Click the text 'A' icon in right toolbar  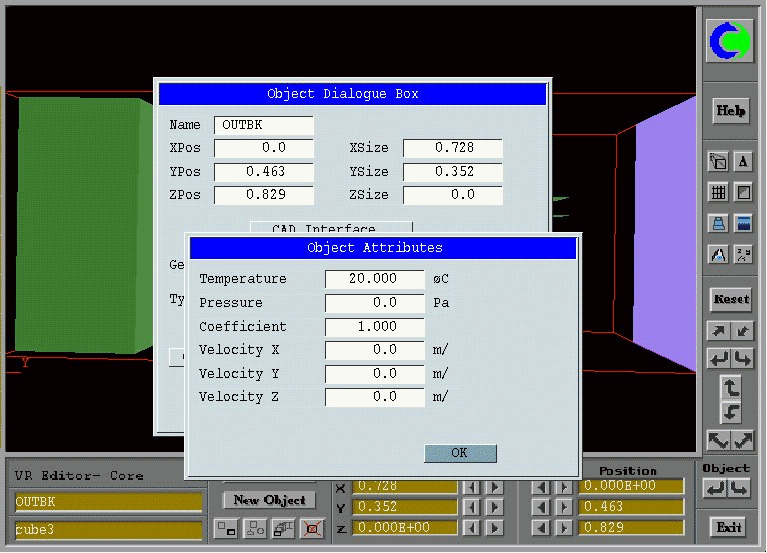coord(743,161)
